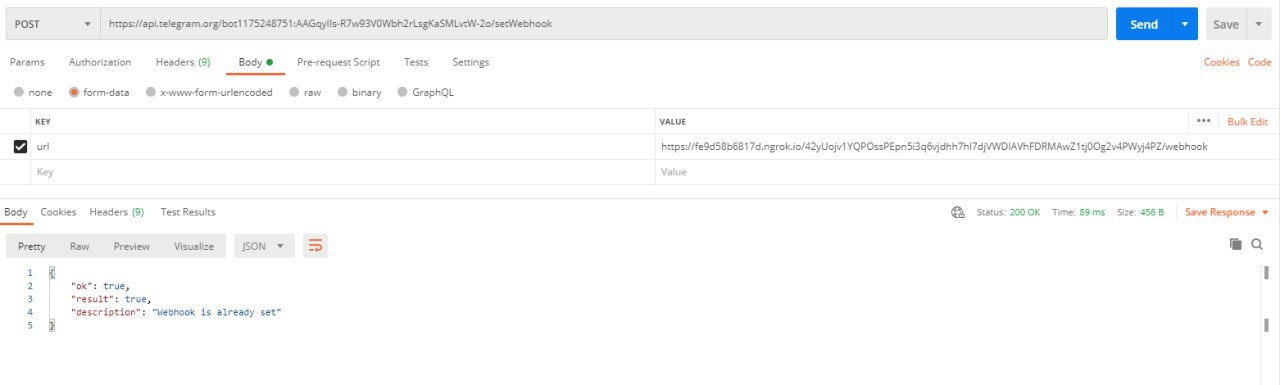Open the Settings request tab

471,62
